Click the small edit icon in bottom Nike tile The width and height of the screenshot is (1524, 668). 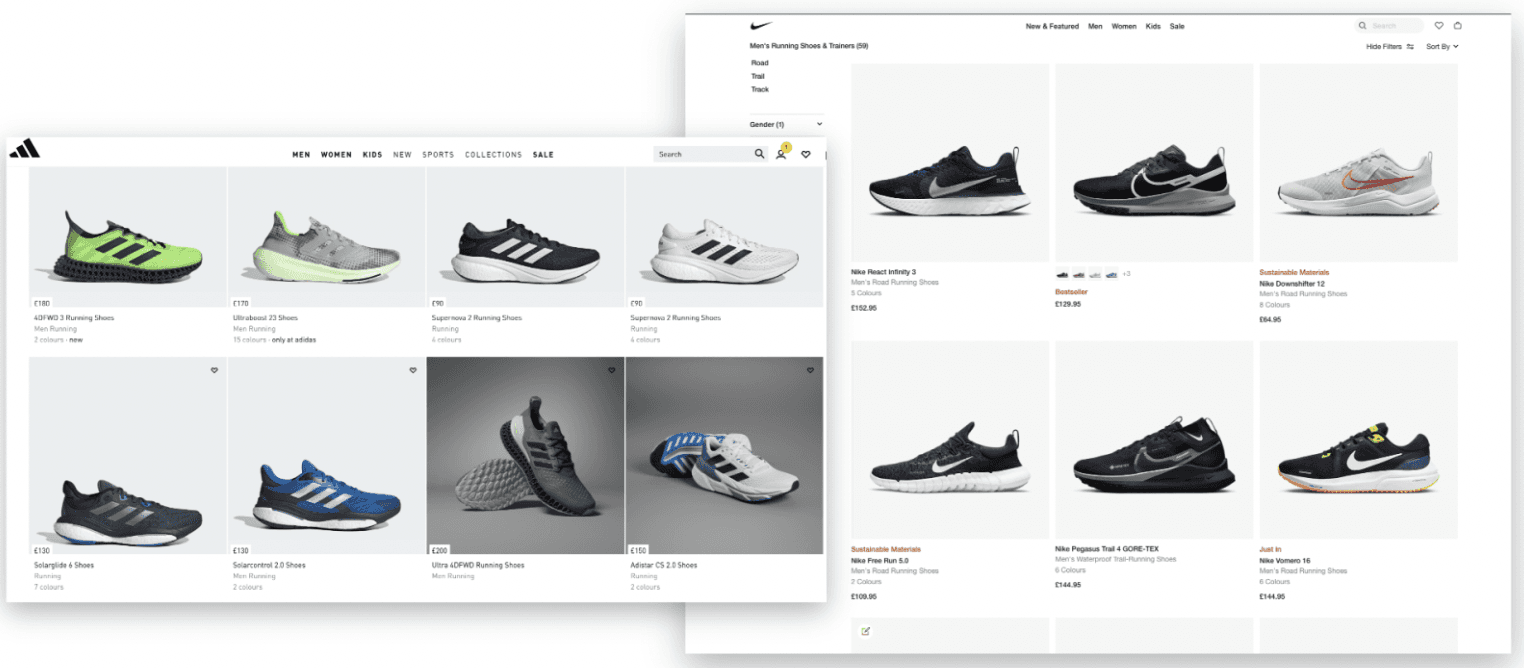click(865, 631)
